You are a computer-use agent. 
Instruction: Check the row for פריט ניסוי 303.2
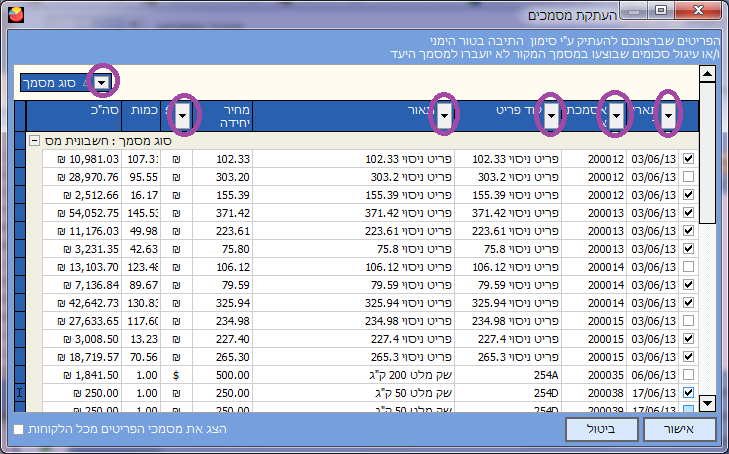click(688, 176)
